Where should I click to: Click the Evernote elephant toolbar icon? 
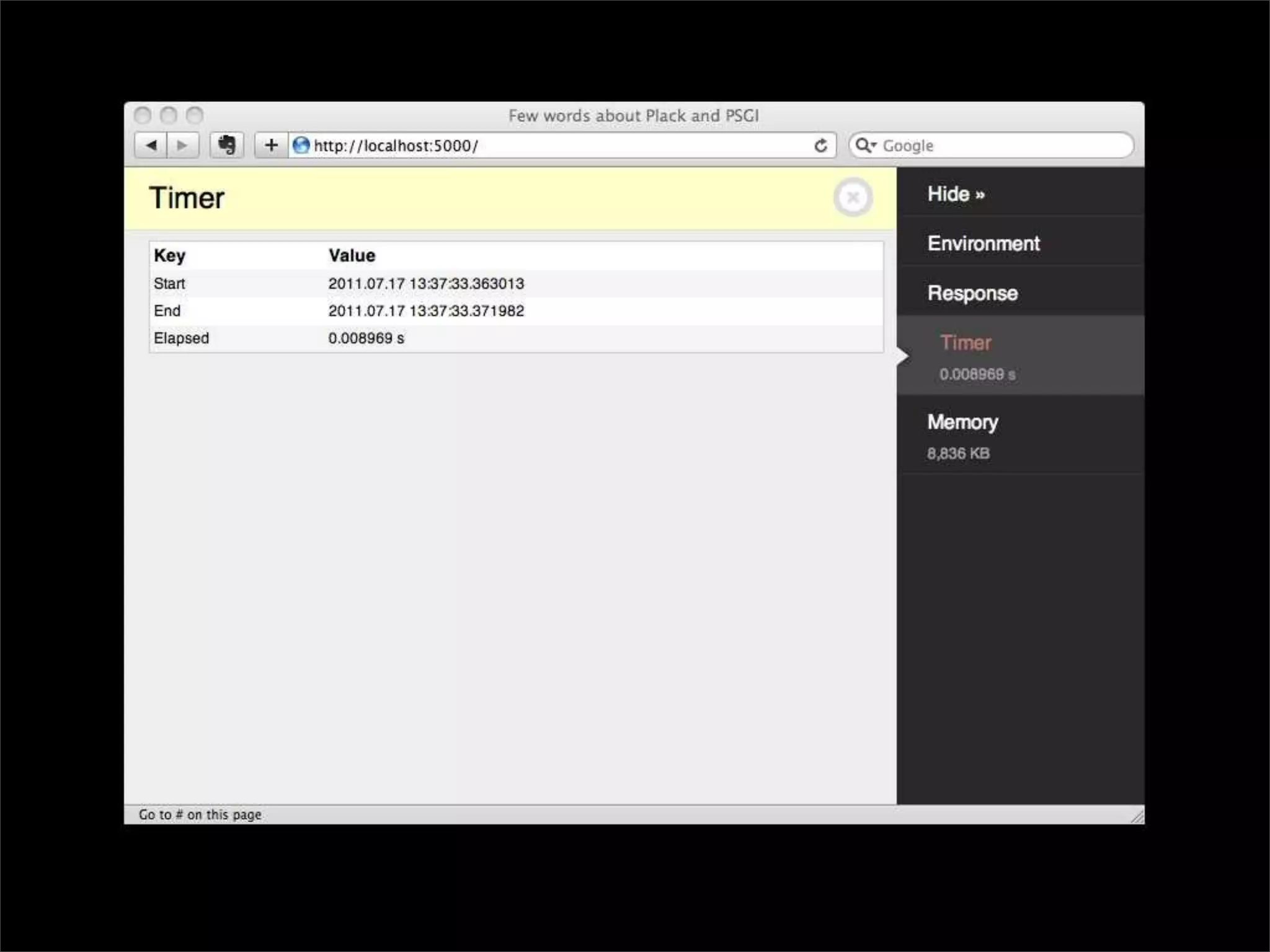tap(227, 146)
